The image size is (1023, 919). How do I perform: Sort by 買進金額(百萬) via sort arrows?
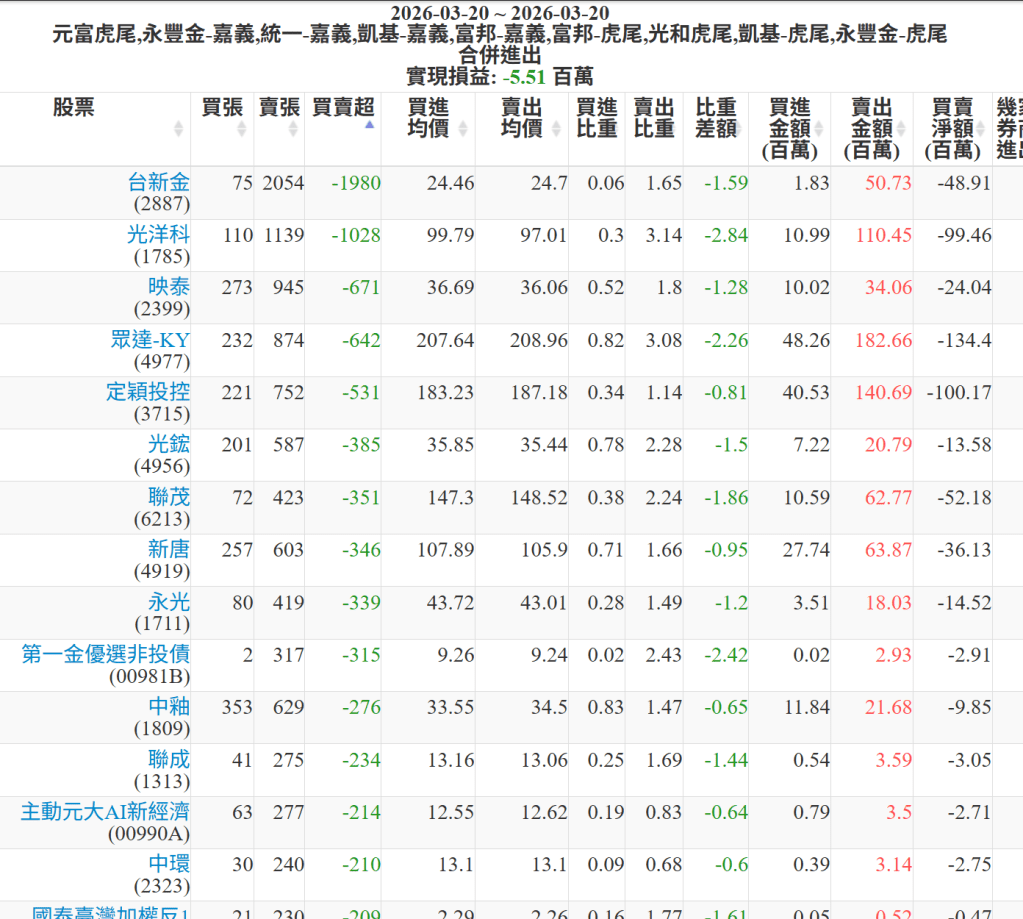[818, 129]
